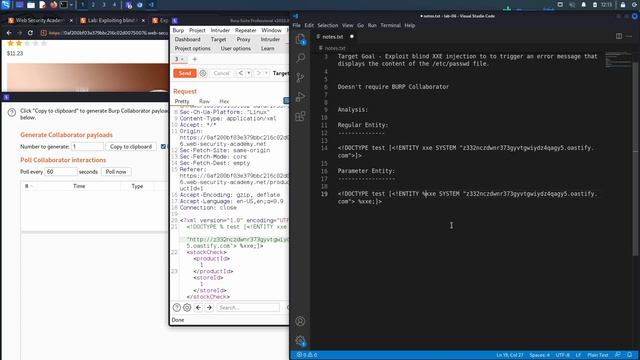
Task: Open the applications menu in panel
Action: [x=6, y=5]
